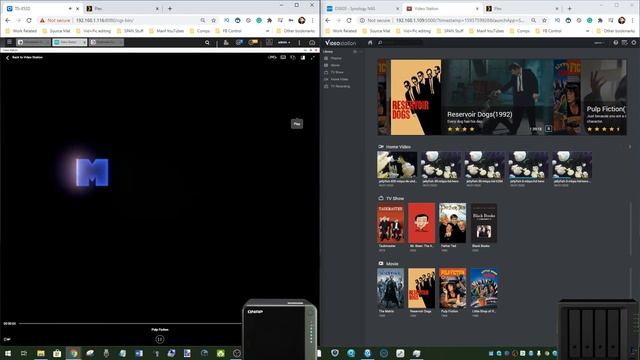Open the Video Station display options icon
Screen dimensions: 640x360
tap(624, 42)
